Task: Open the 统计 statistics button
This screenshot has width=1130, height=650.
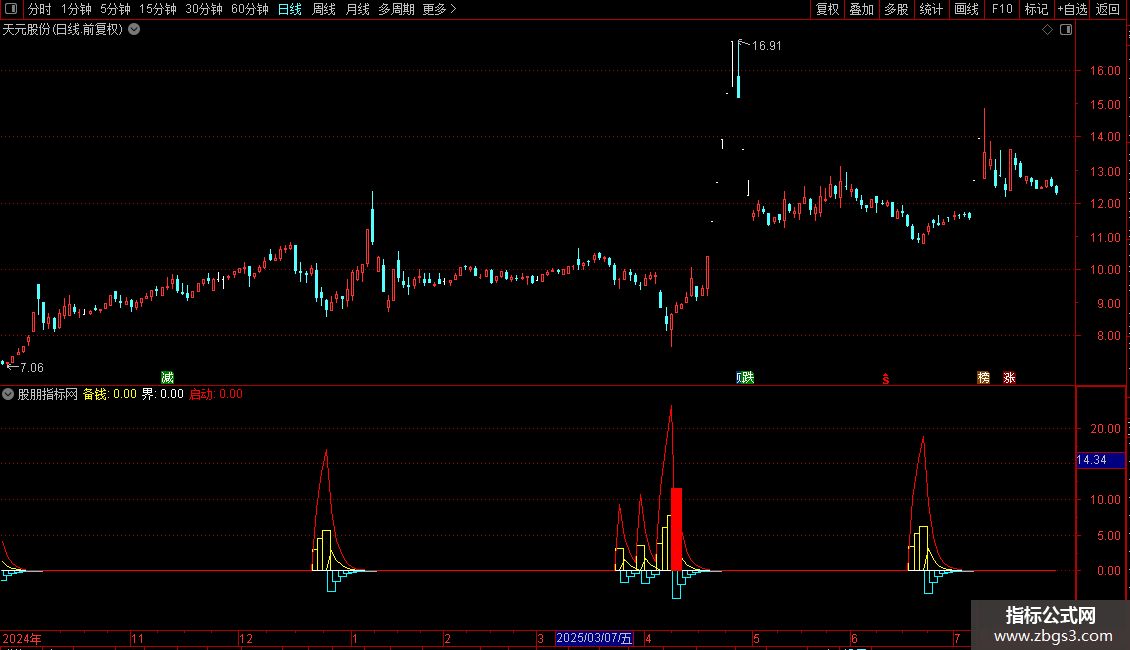Action: [x=931, y=9]
